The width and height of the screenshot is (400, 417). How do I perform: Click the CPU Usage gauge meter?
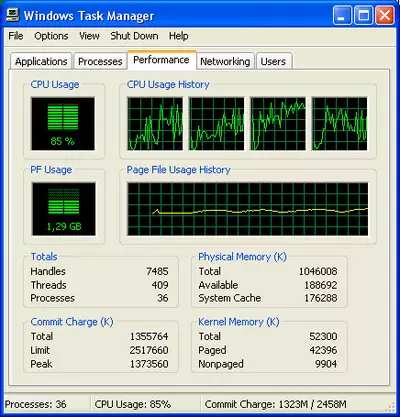point(63,124)
